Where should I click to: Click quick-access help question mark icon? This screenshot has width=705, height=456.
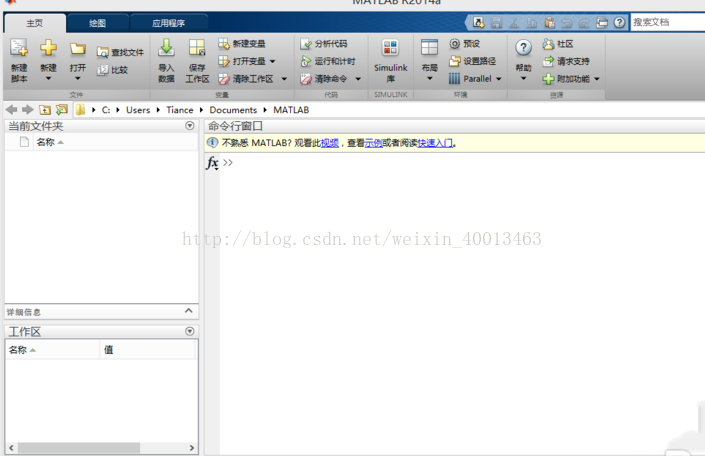[x=619, y=22]
